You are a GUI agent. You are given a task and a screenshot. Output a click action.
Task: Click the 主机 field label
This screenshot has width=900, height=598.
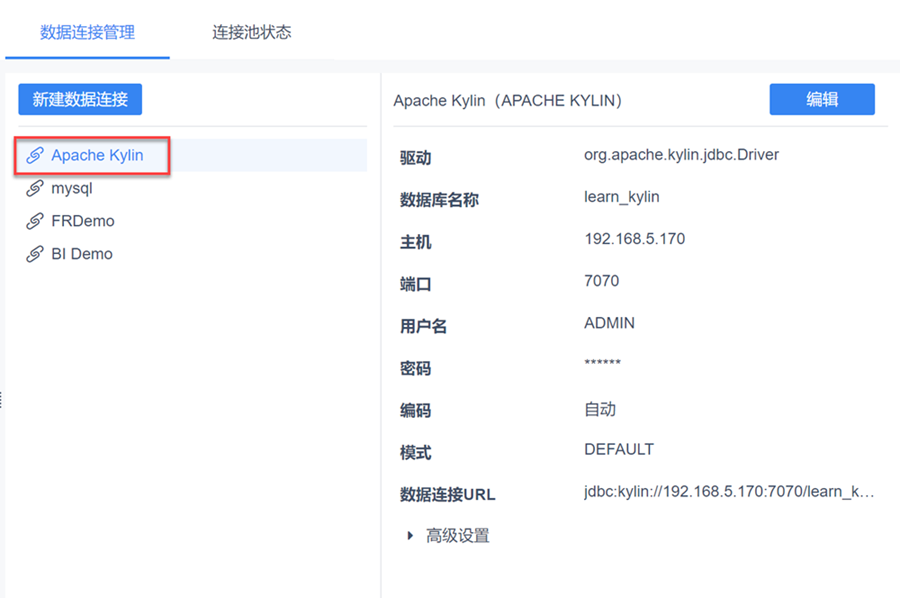pyautogui.click(x=416, y=242)
